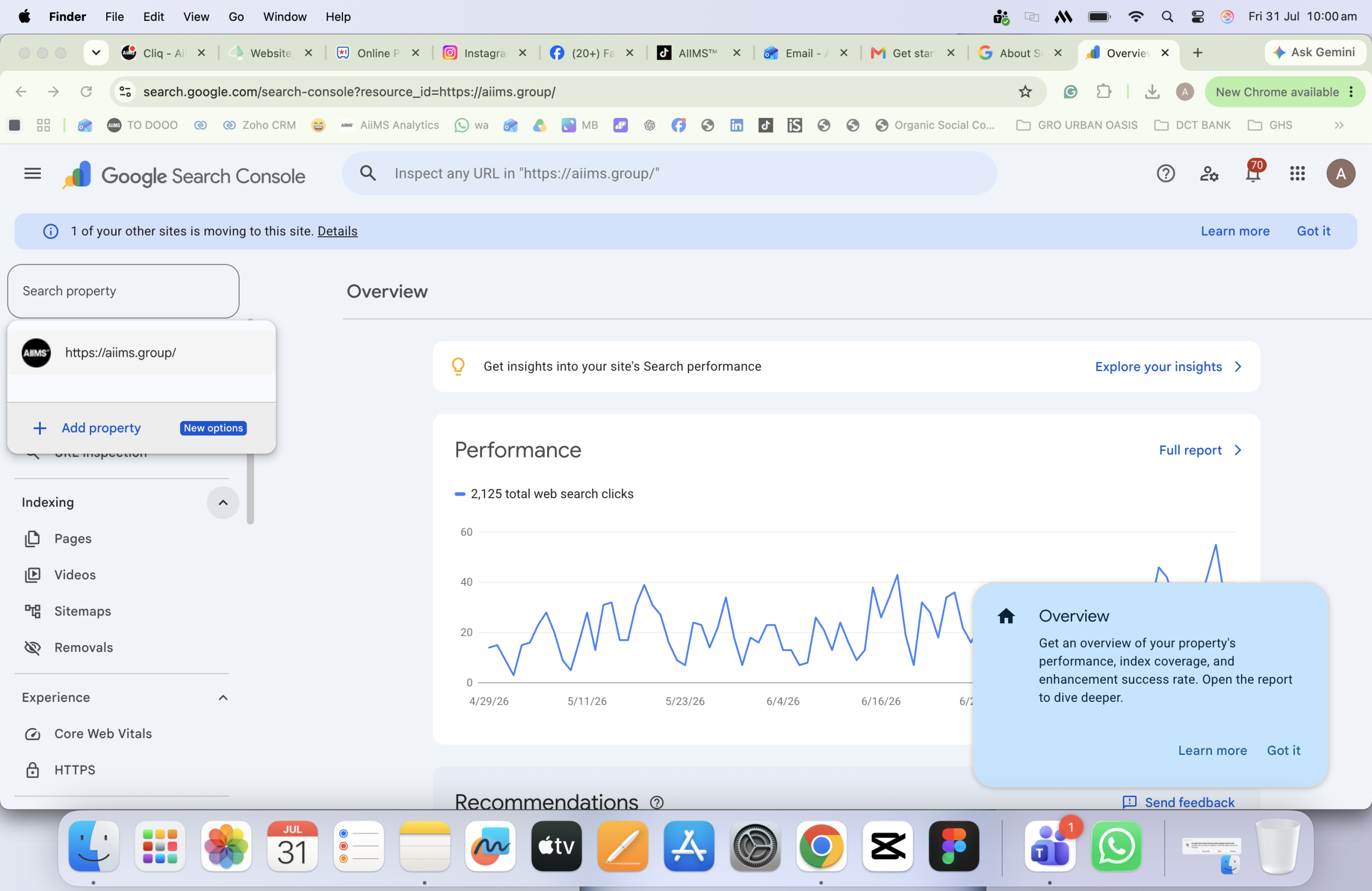Click the Recommendations help icon

point(657,802)
